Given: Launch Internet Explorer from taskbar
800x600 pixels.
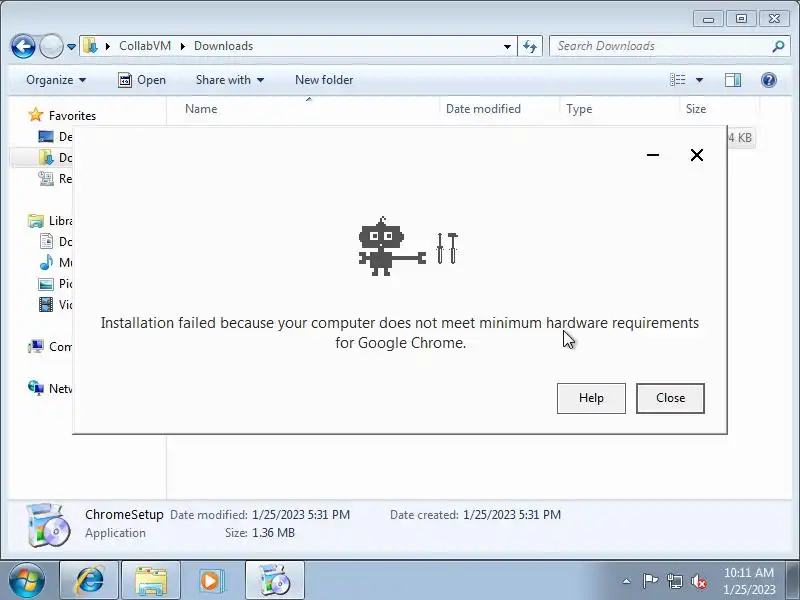Looking at the screenshot, I should [89, 580].
